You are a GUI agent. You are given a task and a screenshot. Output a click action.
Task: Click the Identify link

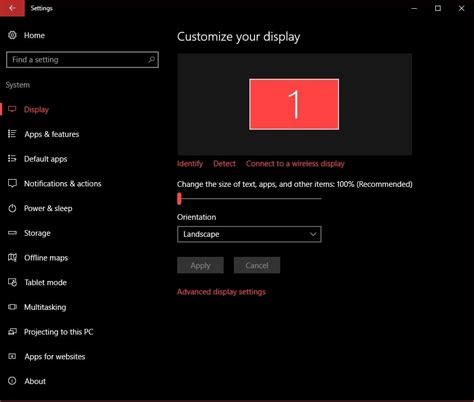190,163
